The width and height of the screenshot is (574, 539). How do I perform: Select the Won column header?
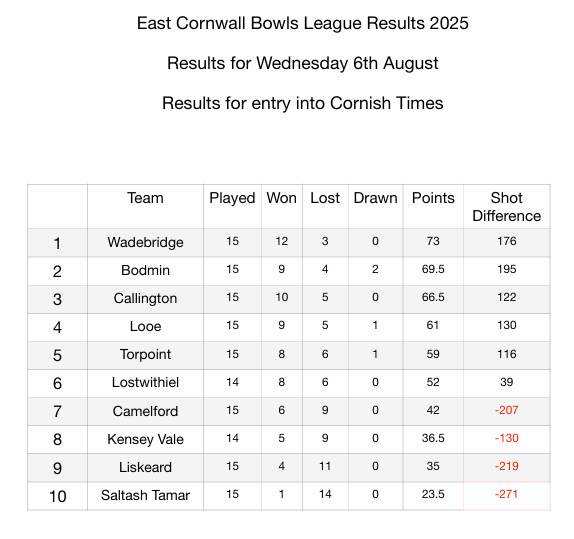tap(282, 198)
